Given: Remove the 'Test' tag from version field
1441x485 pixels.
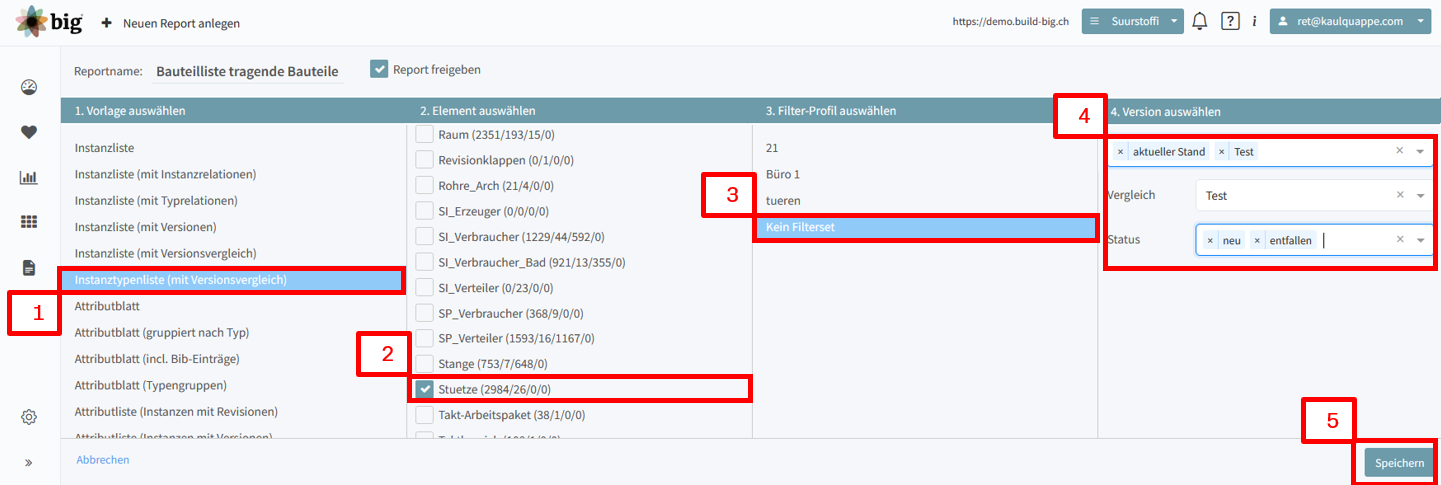Looking at the screenshot, I should pyautogui.click(x=1221, y=152).
